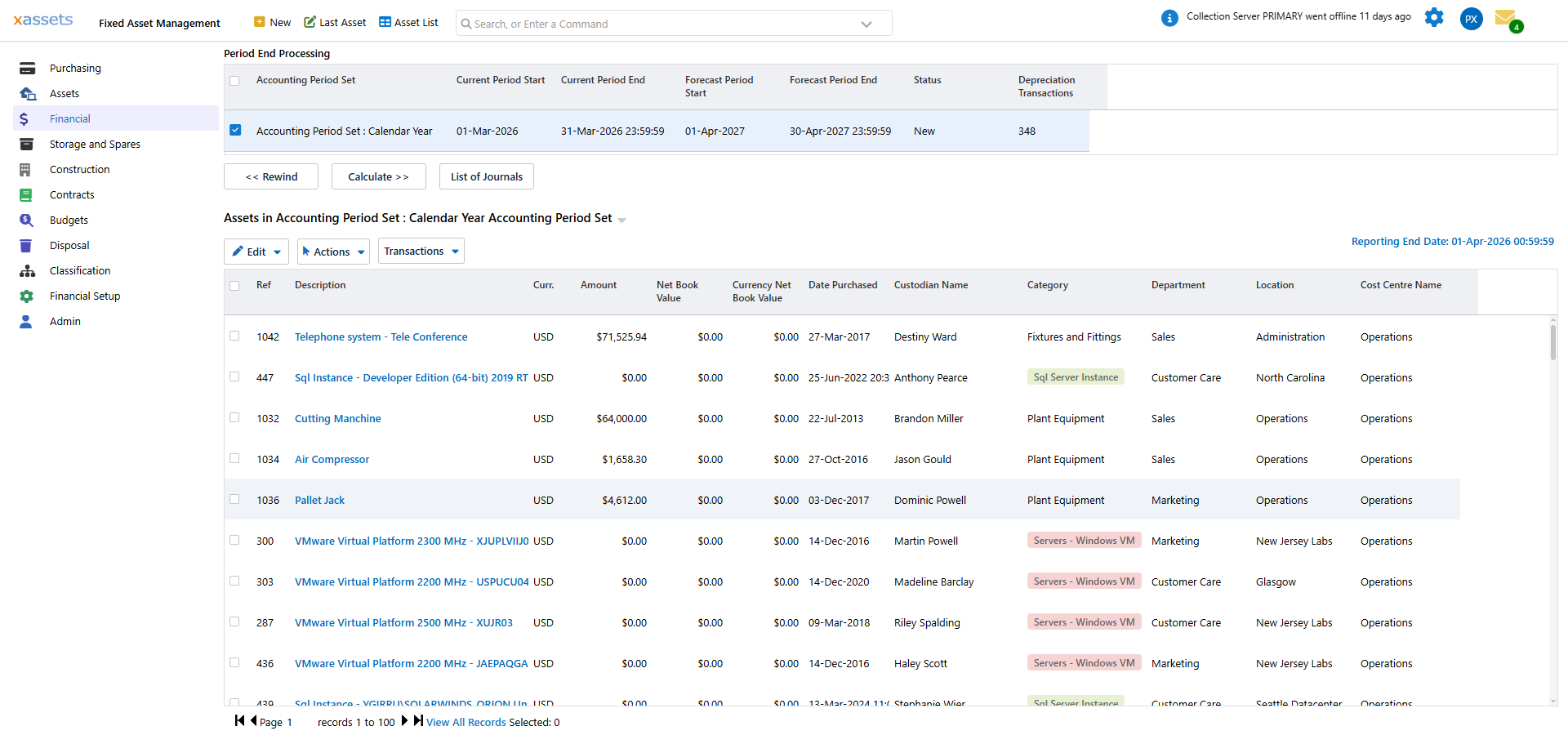Viewport: 1568px width, 744px height.
Task: Open the Storage and Spares section
Action: point(27,144)
